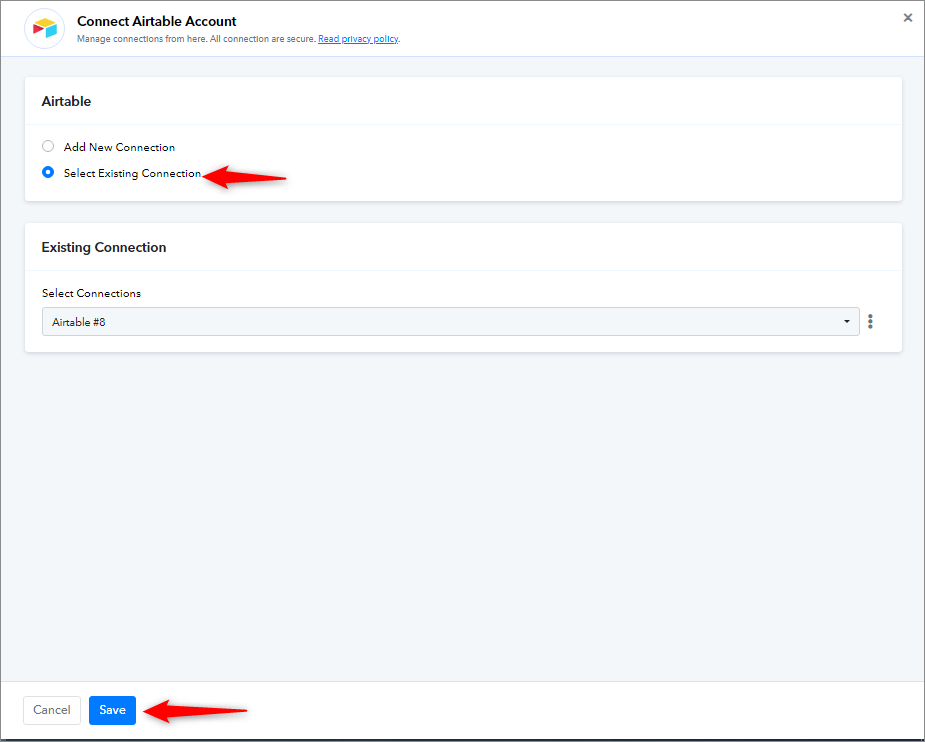
Task: Choose the Select Existing Connection radio option
Action: click(x=48, y=172)
